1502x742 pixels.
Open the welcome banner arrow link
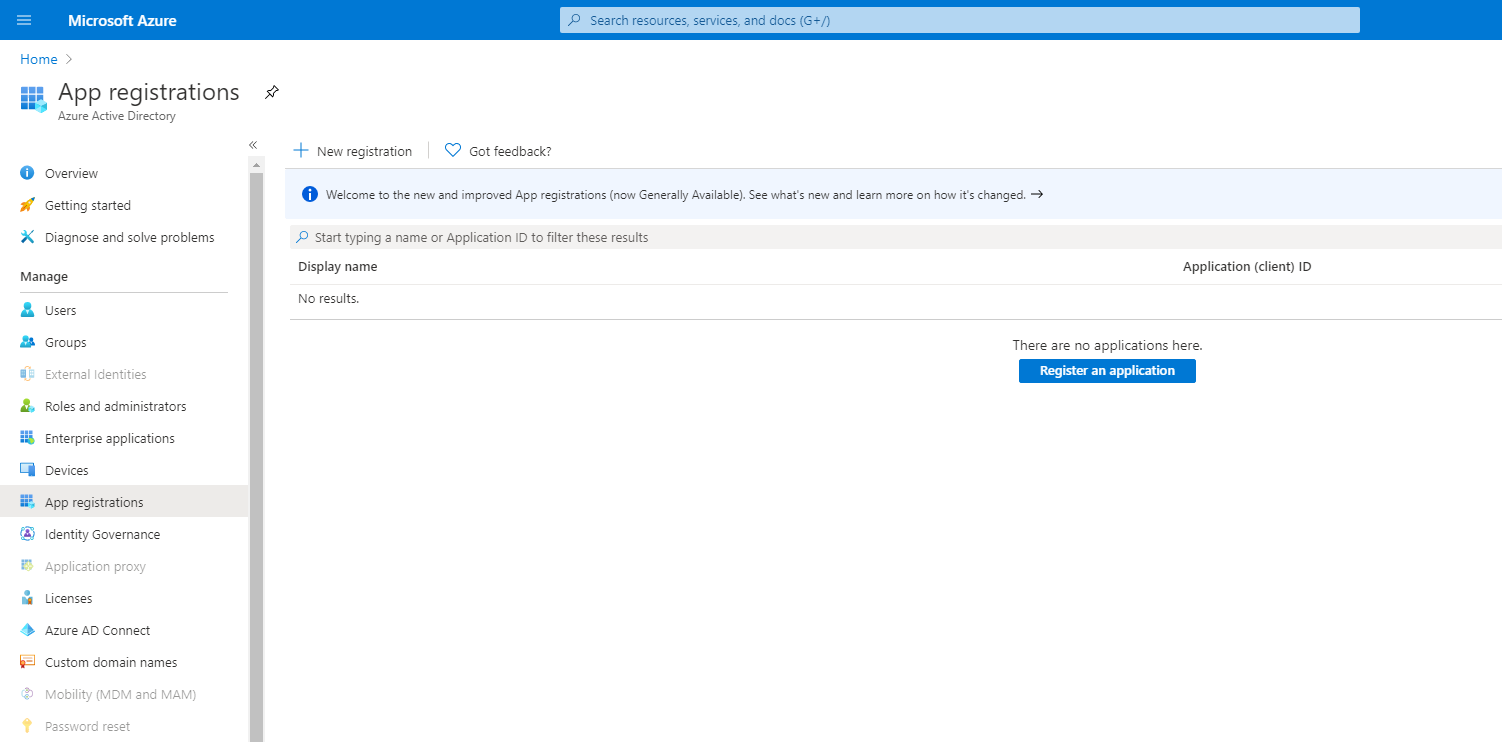point(1037,194)
